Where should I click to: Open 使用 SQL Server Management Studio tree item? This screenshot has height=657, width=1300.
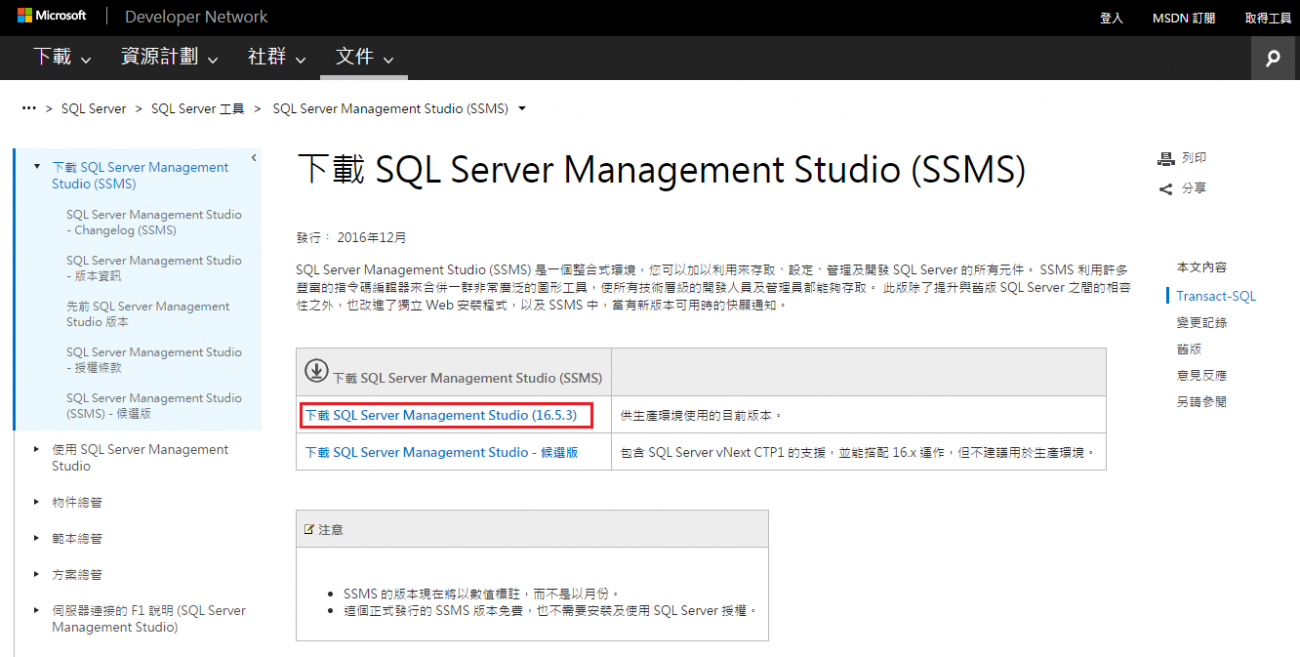[x=140, y=458]
